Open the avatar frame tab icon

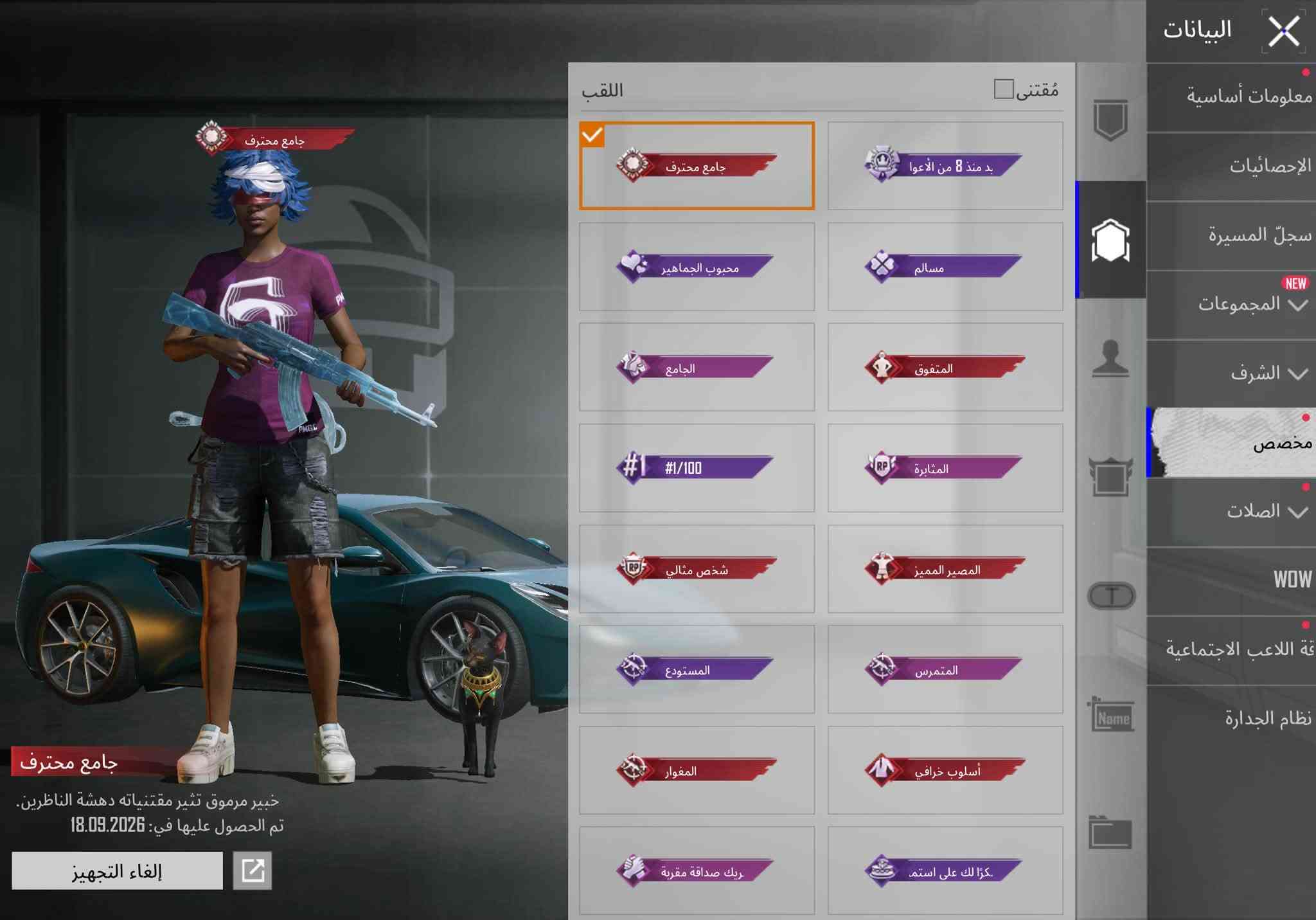coord(1110,476)
